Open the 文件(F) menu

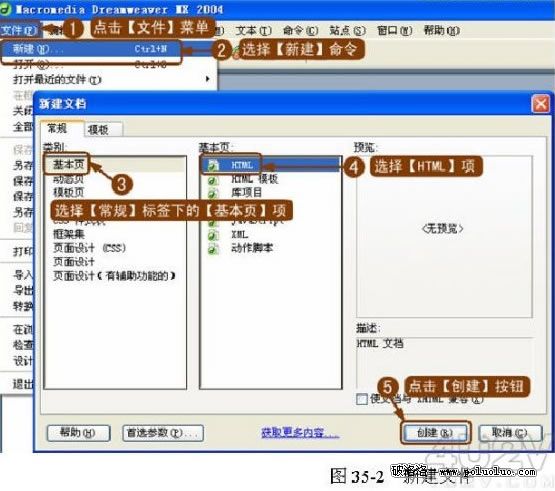tap(19, 30)
